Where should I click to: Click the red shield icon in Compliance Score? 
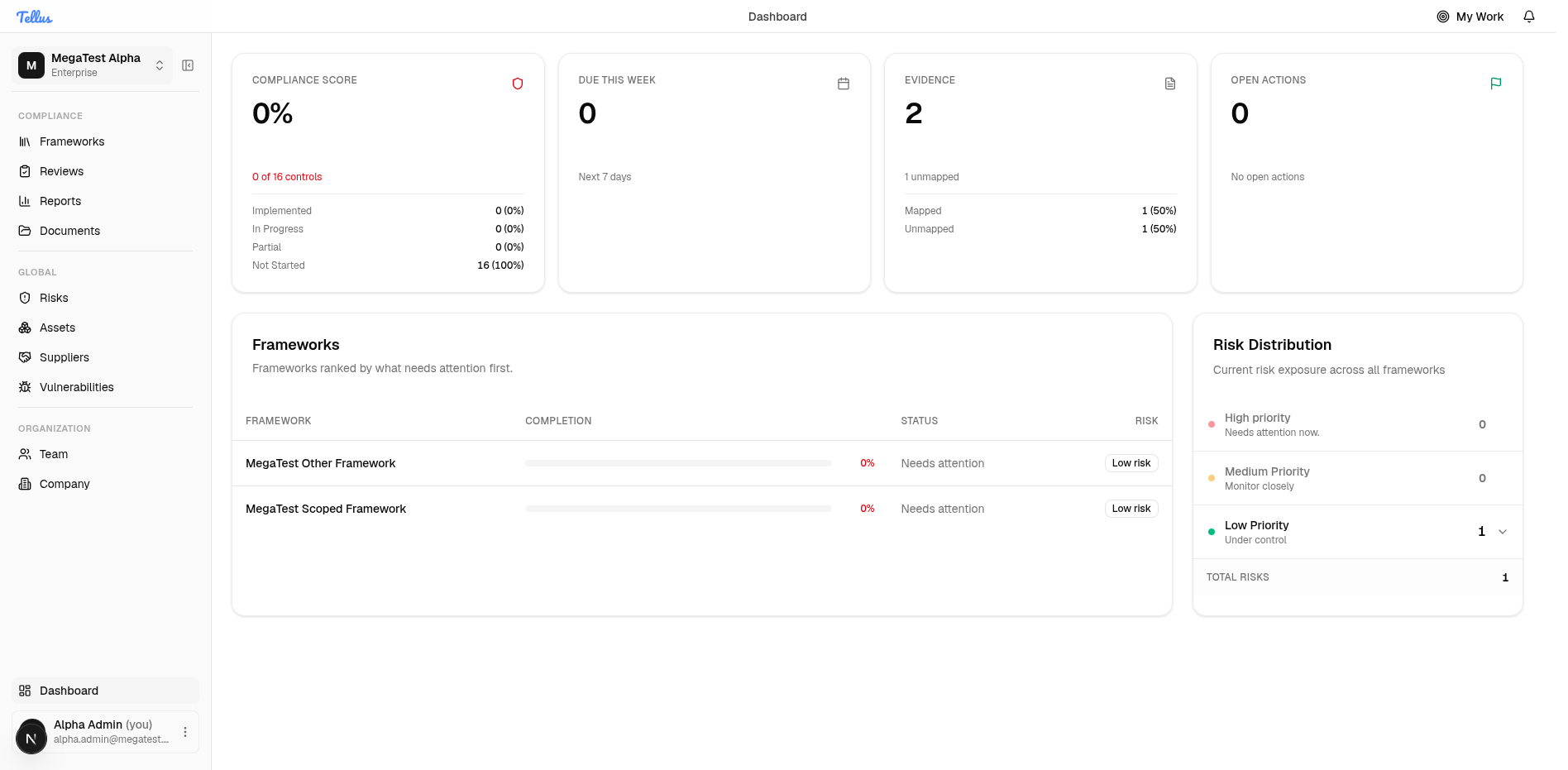coord(518,84)
